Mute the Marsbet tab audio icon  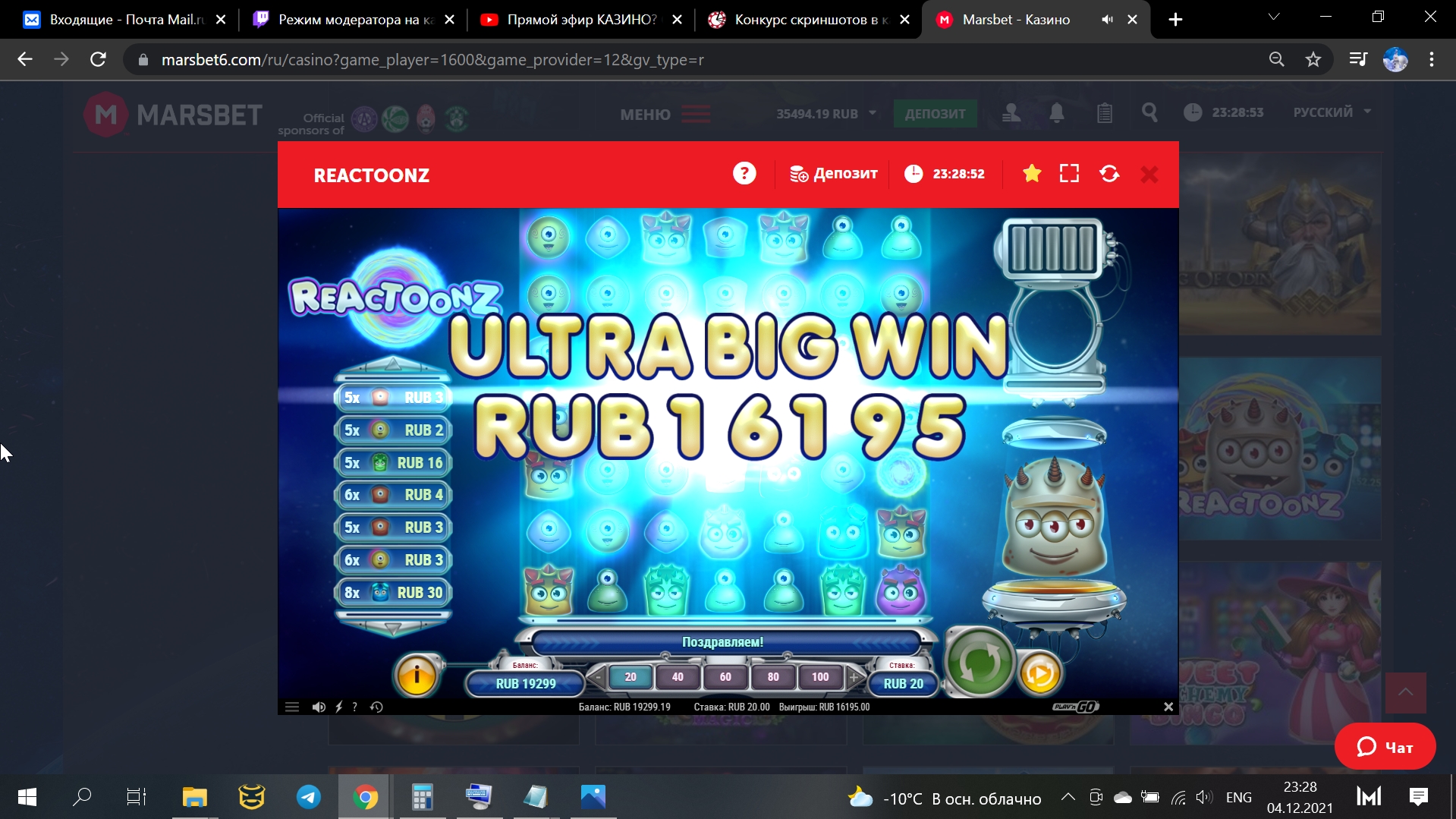[x=1107, y=20]
